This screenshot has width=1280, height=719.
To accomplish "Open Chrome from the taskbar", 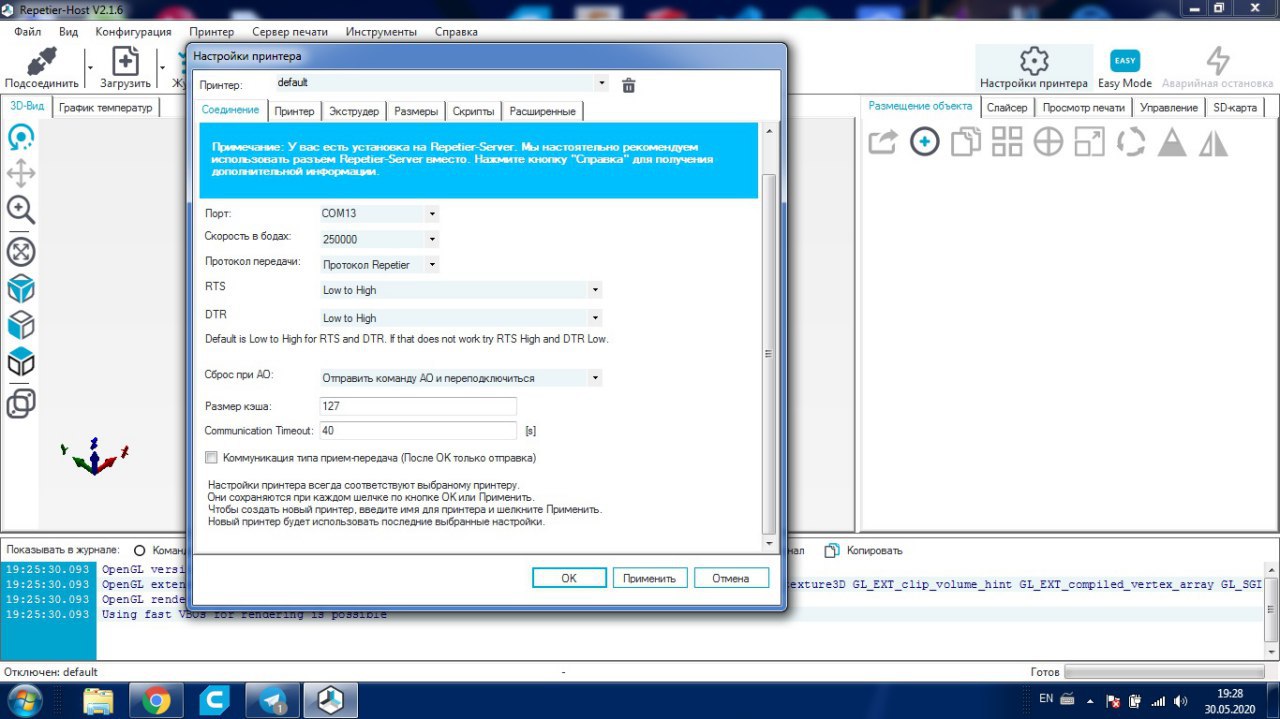I will coord(156,700).
